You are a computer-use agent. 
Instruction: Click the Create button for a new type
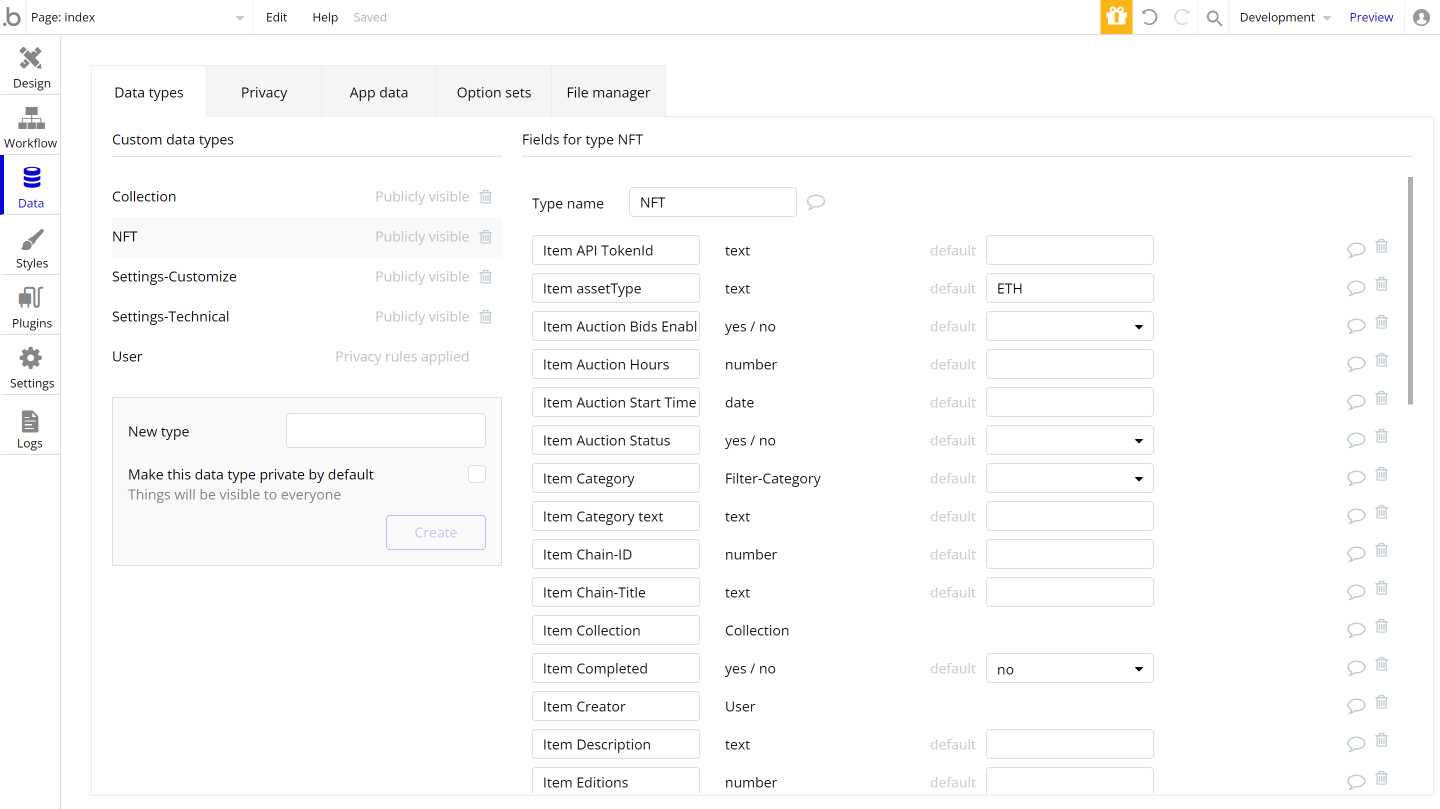[x=436, y=532]
